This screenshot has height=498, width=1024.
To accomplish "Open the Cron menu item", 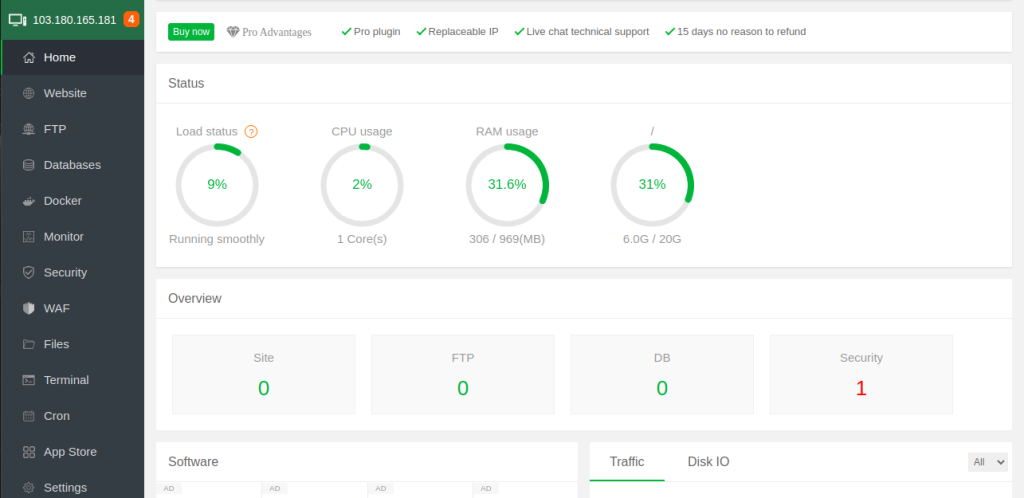I will pos(56,416).
